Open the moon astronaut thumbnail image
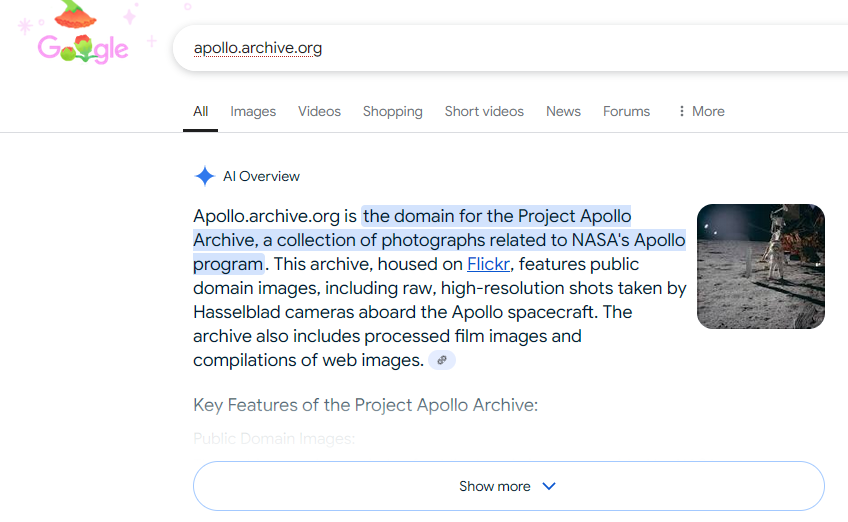The image size is (848, 522). 760,266
